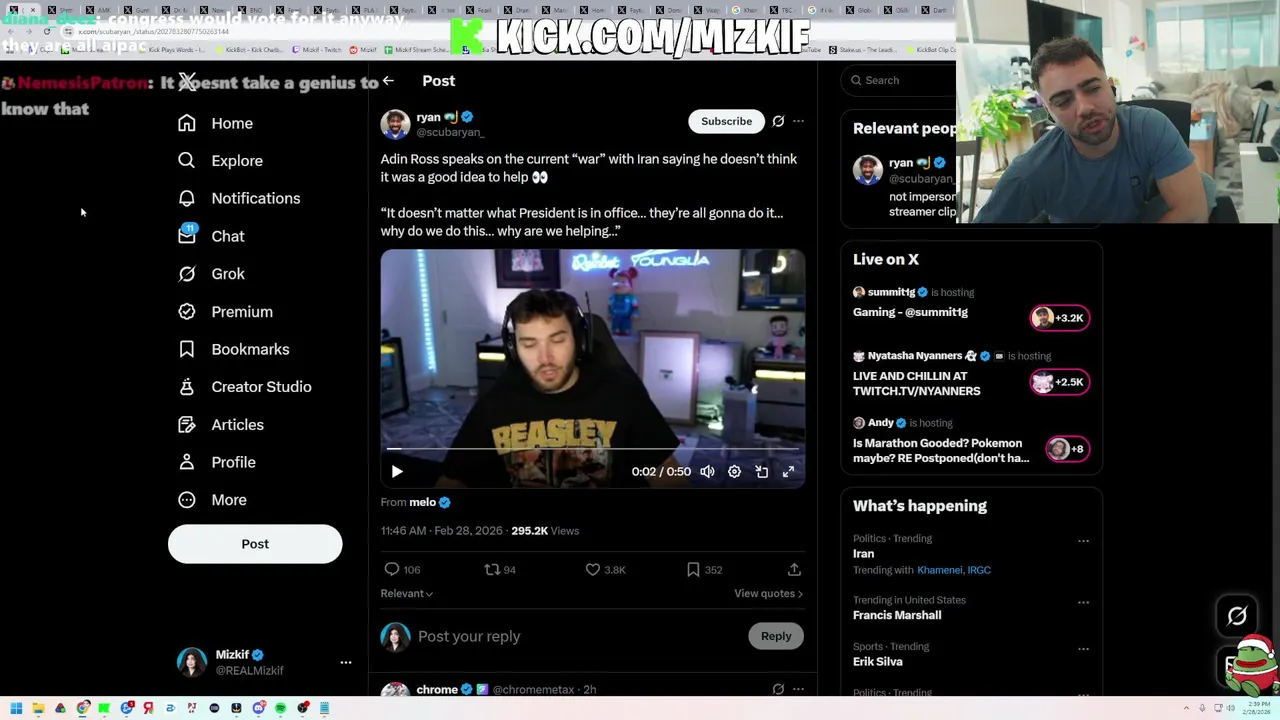Open ryan's avatar in Relevant people
The height and width of the screenshot is (720, 1280).
tap(868, 169)
